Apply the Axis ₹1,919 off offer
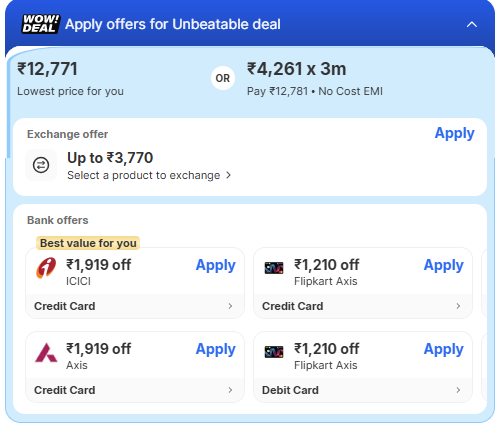 pos(216,350)
